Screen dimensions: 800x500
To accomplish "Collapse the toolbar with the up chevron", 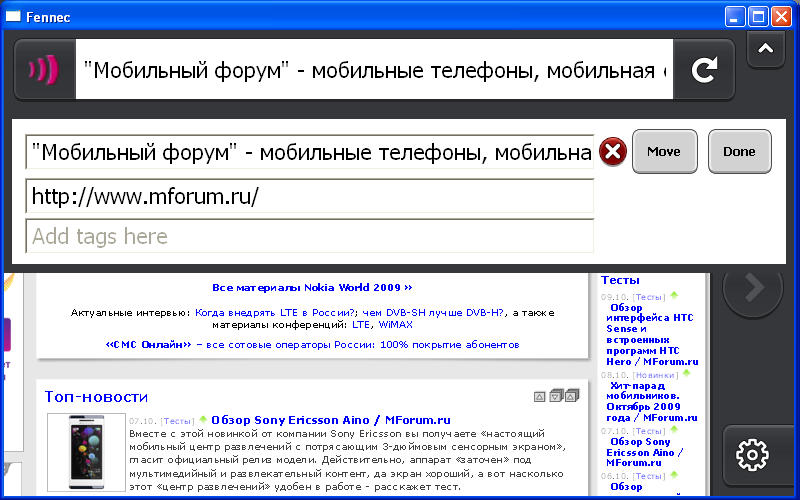I will coord(765,48).
